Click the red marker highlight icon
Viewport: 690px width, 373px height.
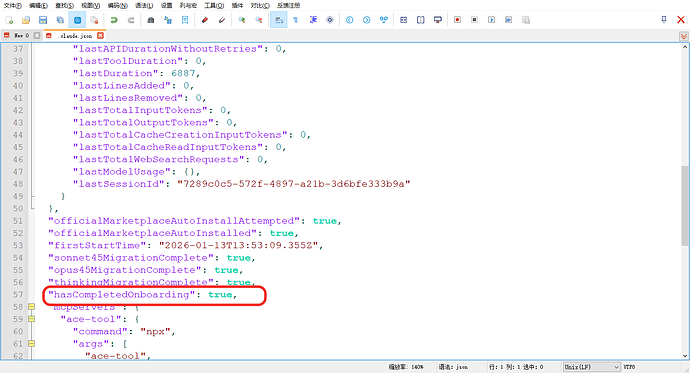205,20
